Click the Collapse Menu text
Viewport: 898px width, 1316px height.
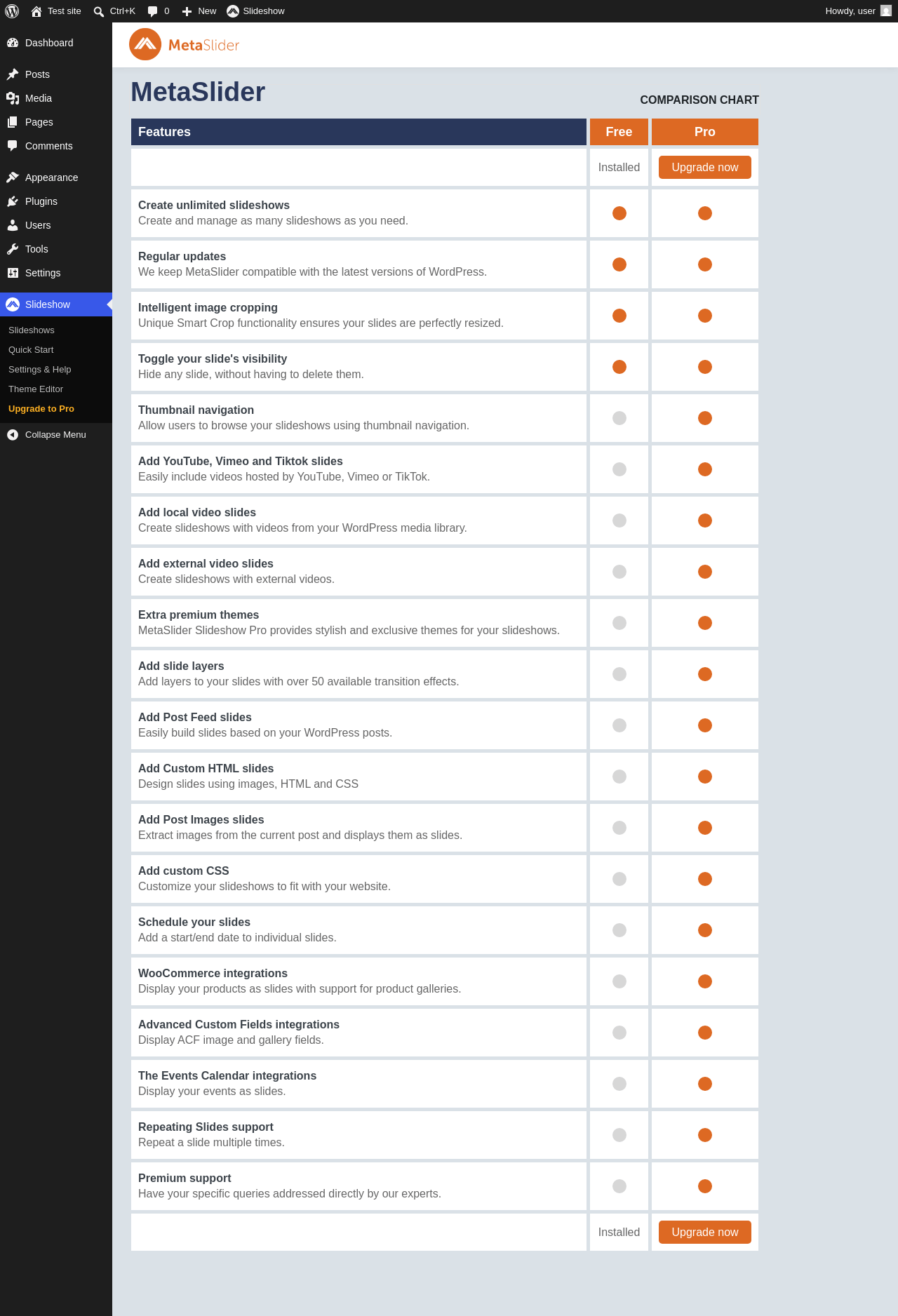point(55,435)
